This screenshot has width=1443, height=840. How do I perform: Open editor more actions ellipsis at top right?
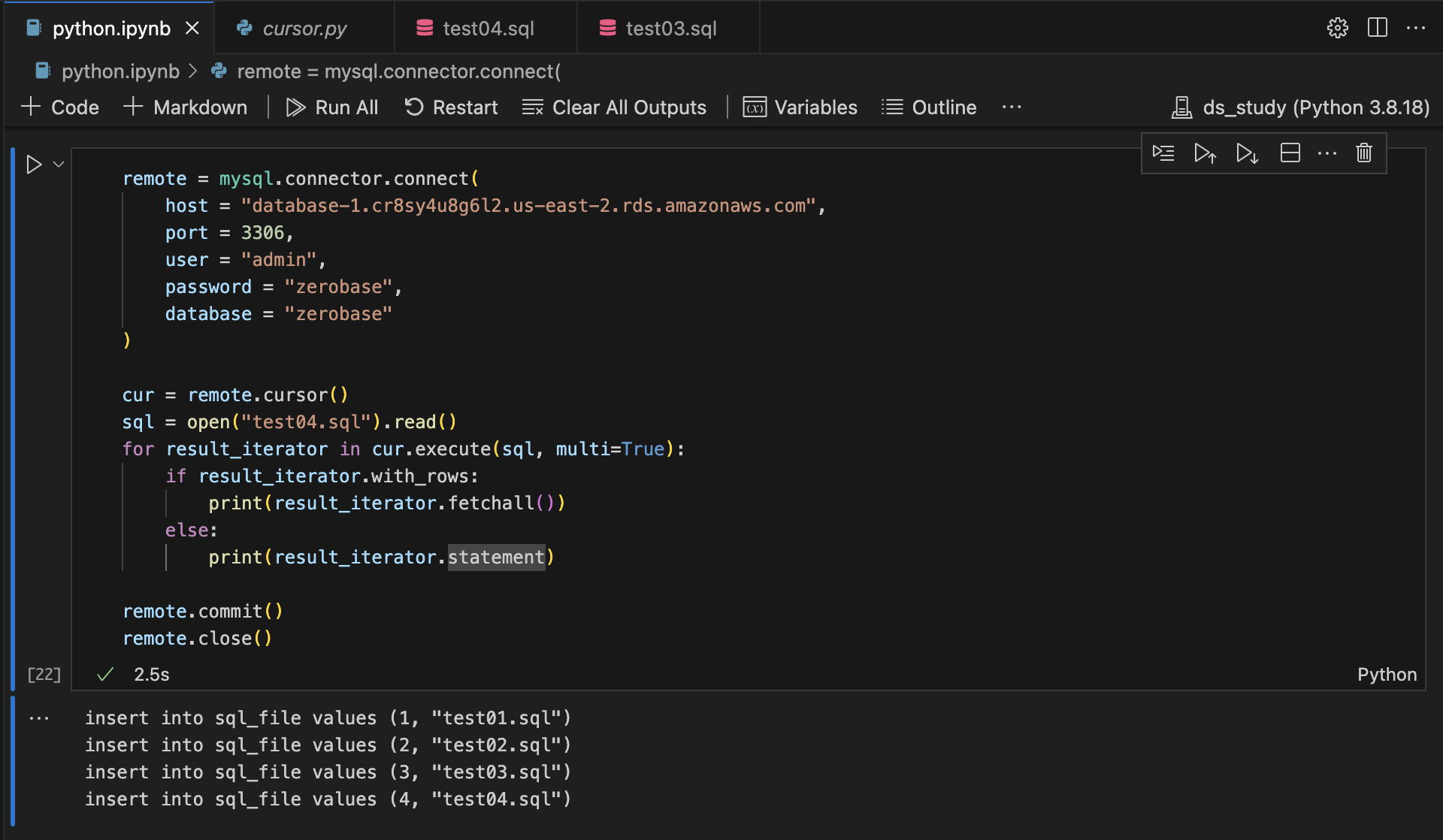(x=1416, y=29)
